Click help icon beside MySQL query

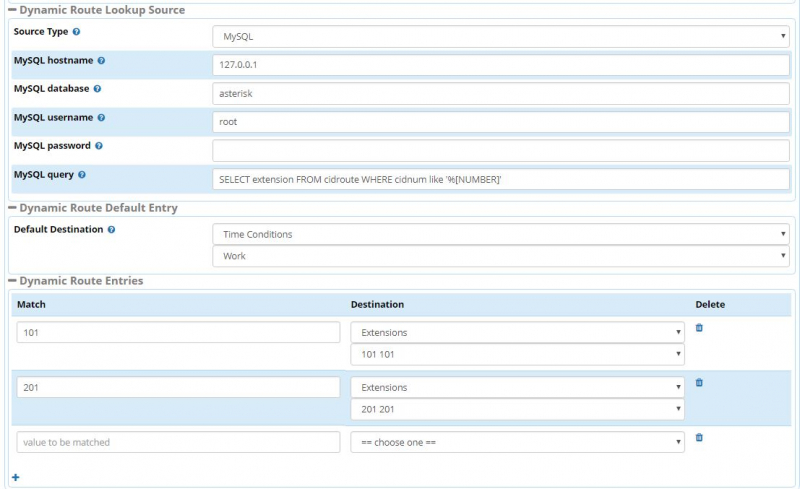point(82,175)
